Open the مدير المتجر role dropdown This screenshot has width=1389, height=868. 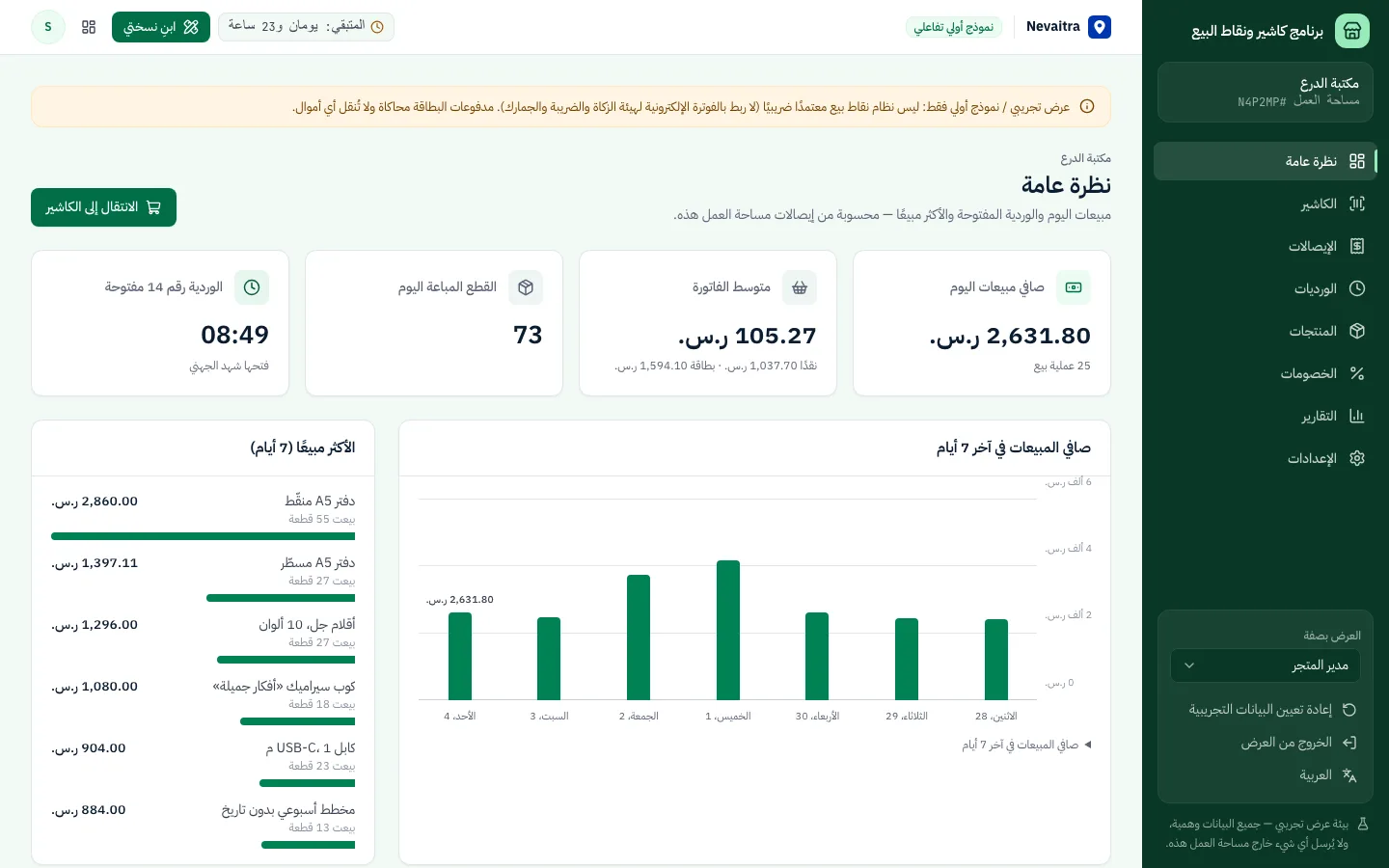[1266, 665]
